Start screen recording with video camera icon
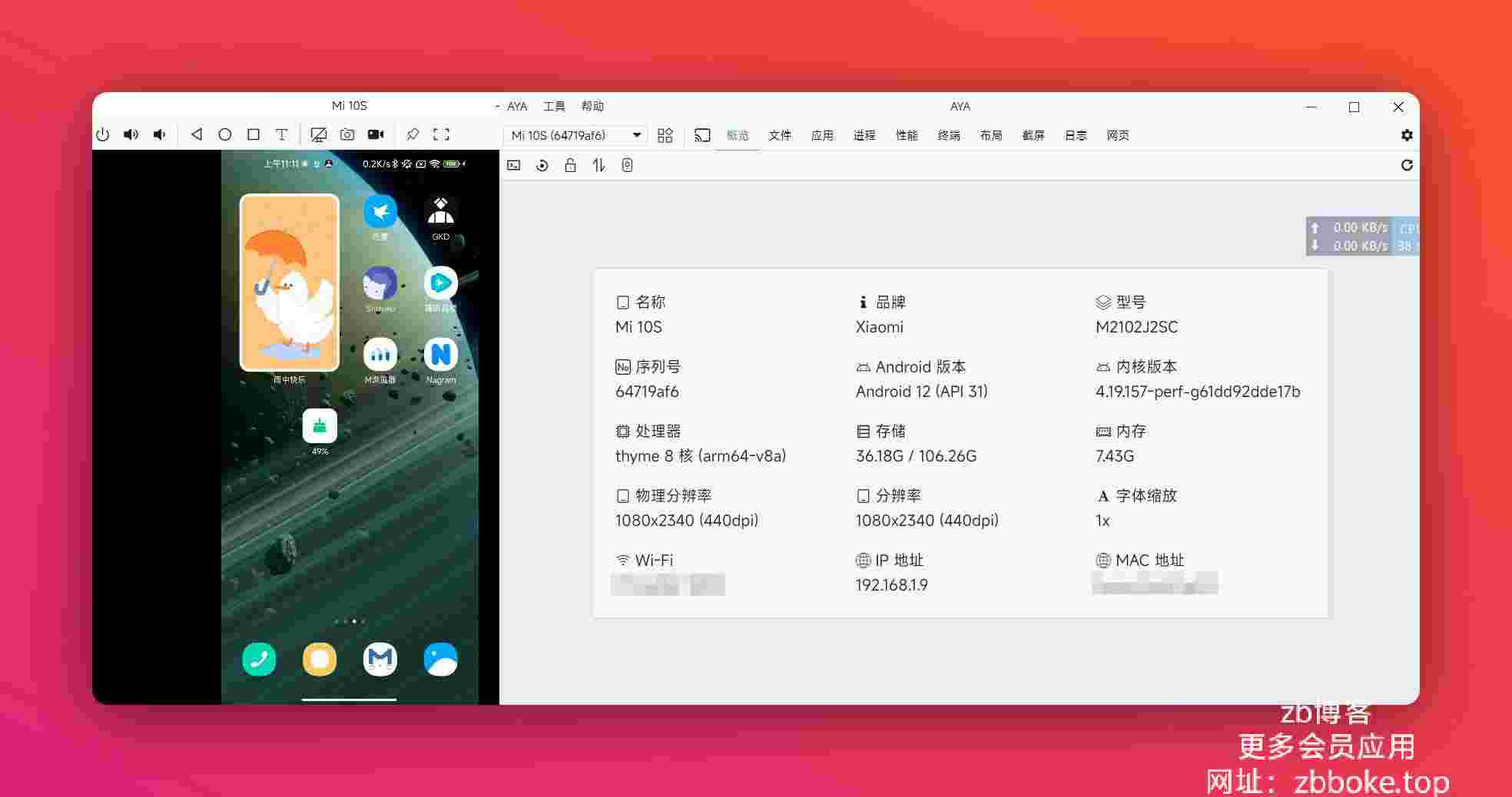 pos(376,134)
